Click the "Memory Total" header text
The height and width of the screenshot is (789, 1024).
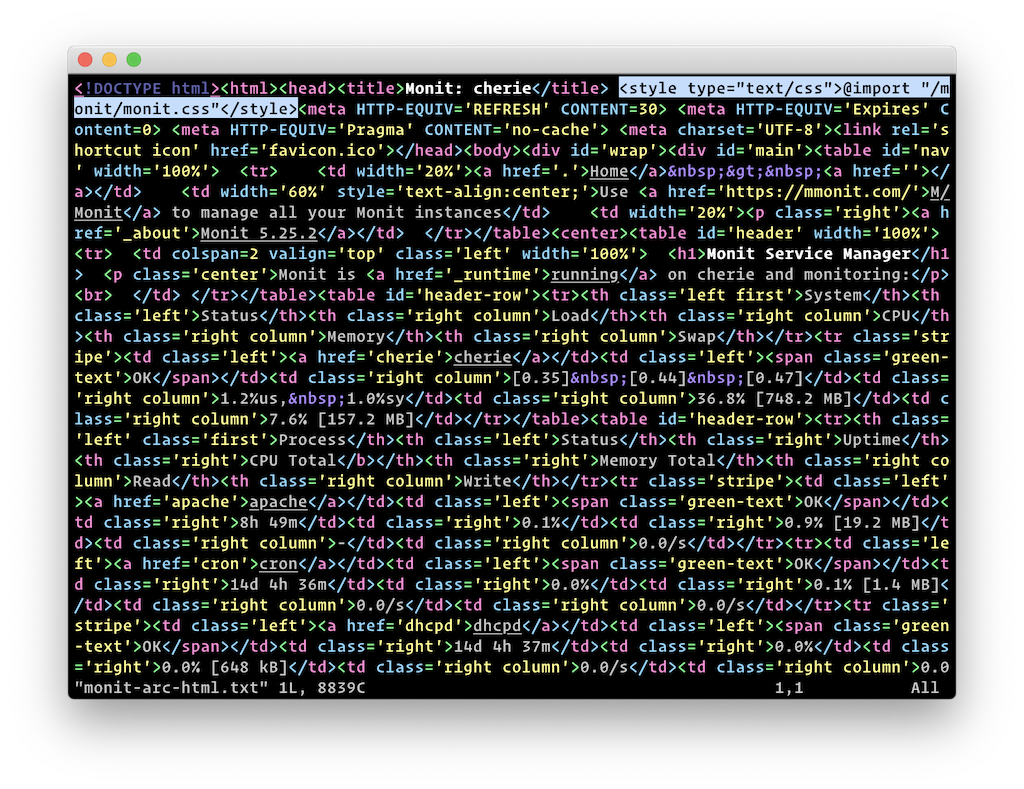click(x=658, y=461)
